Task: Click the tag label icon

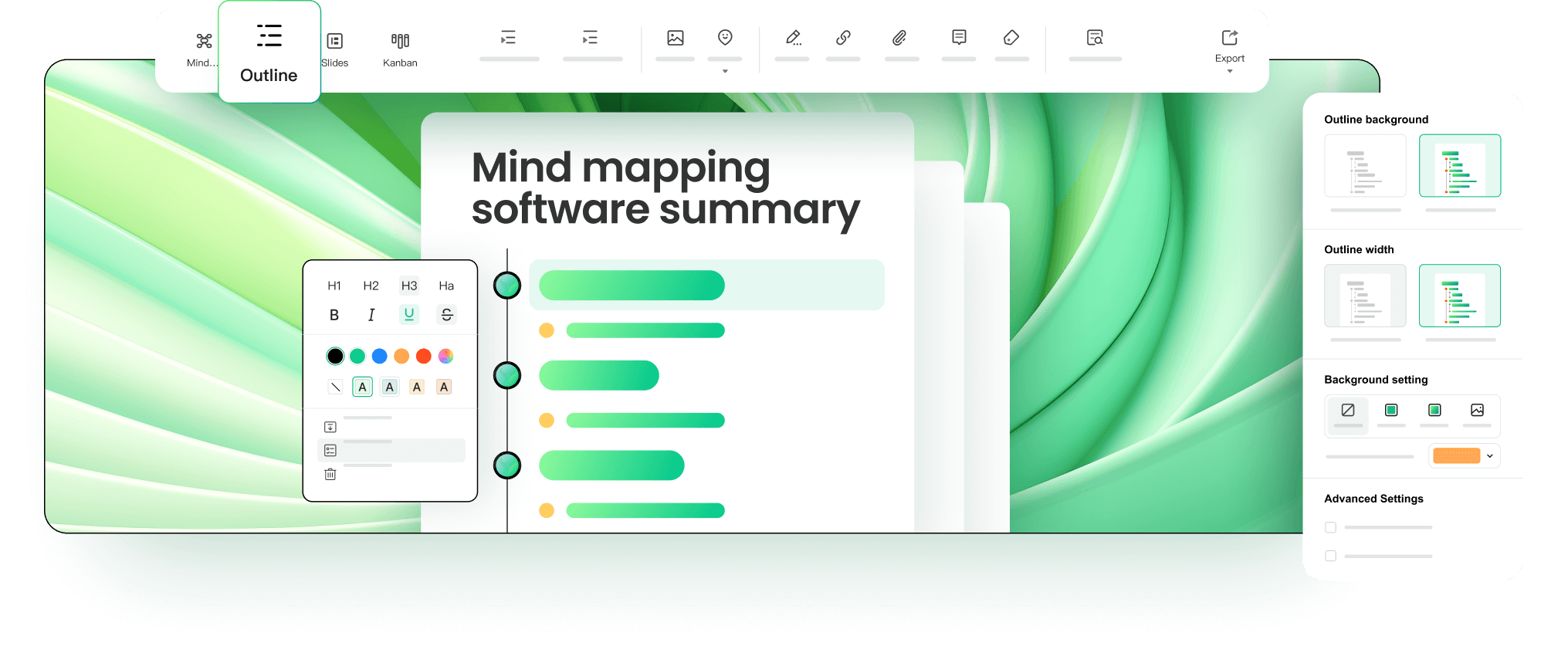Action: pyautogui.click(x=1011, y=38)
